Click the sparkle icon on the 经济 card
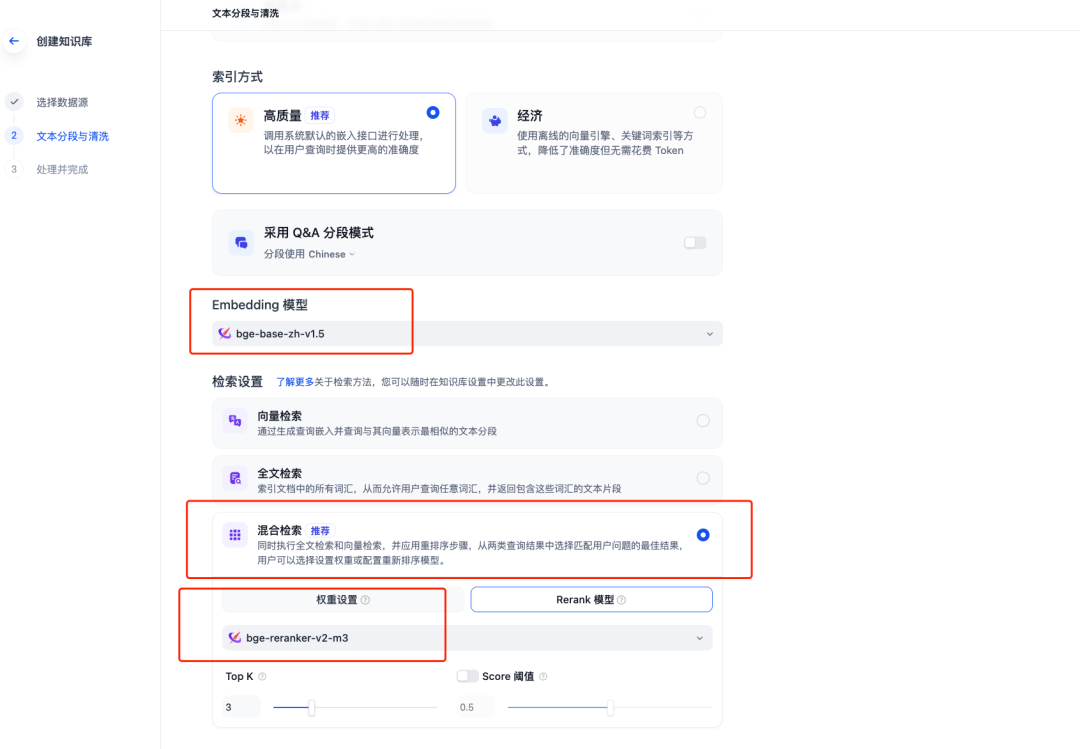 pos(496,120)
